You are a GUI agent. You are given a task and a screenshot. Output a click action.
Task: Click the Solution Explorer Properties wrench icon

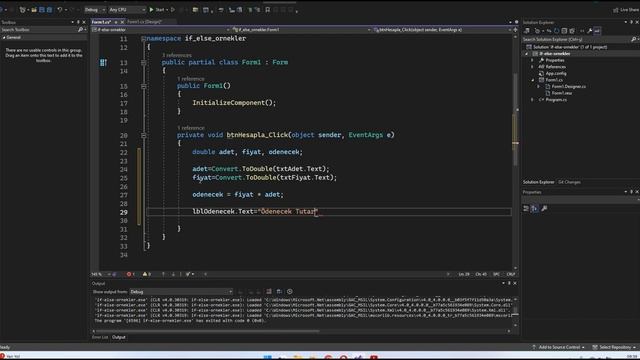tap(590, 31)
